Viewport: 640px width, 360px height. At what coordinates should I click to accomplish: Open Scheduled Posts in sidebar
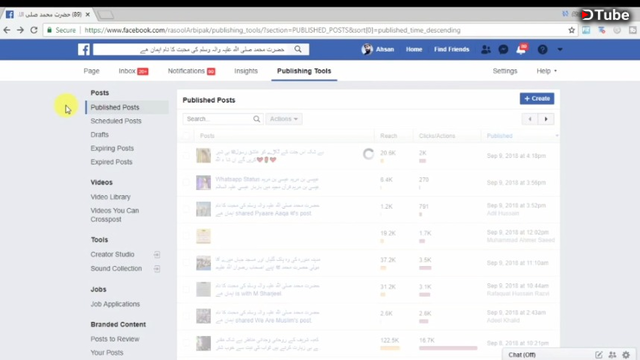point(116,121)
